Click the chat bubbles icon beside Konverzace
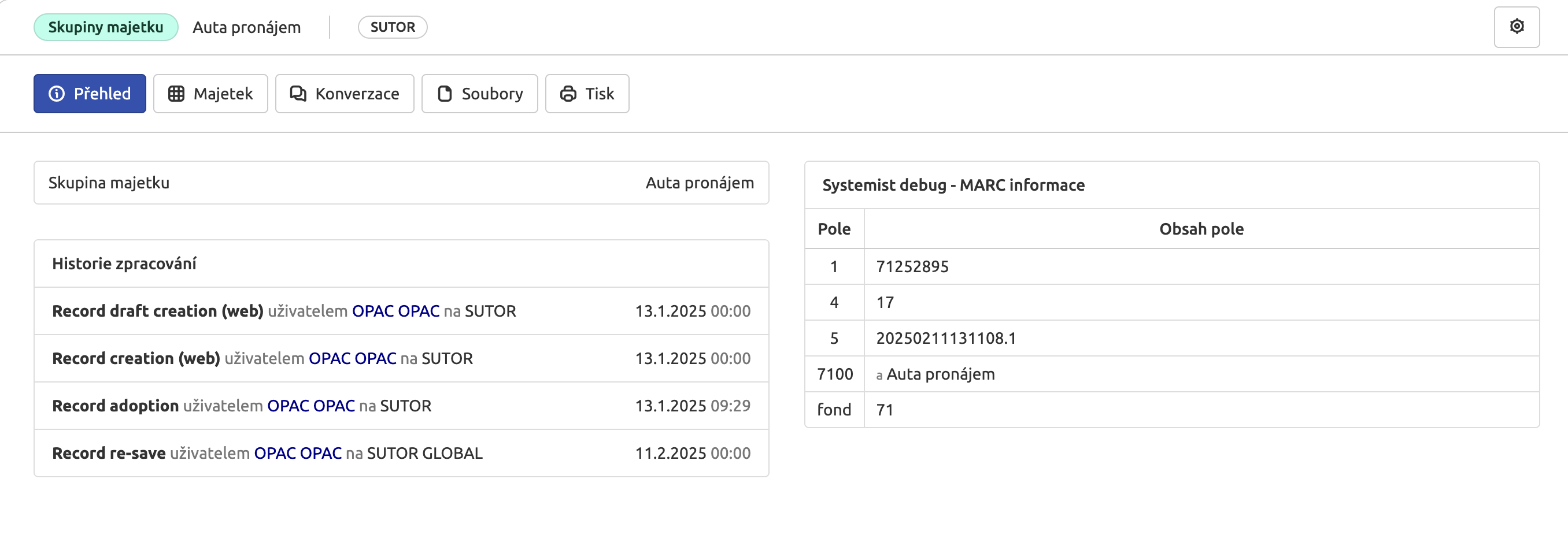 [x=298, y=94]
